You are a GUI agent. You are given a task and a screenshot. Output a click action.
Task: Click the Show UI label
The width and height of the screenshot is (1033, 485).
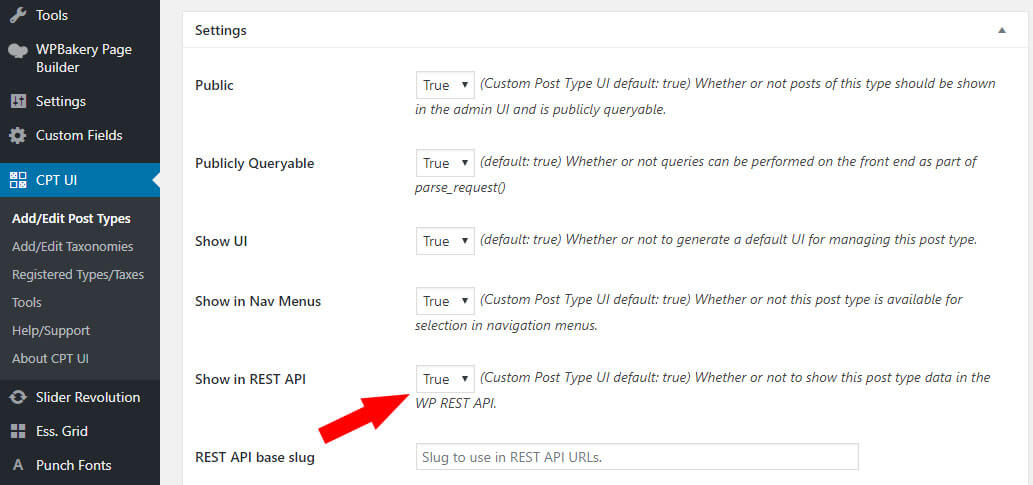click(221, 241)
